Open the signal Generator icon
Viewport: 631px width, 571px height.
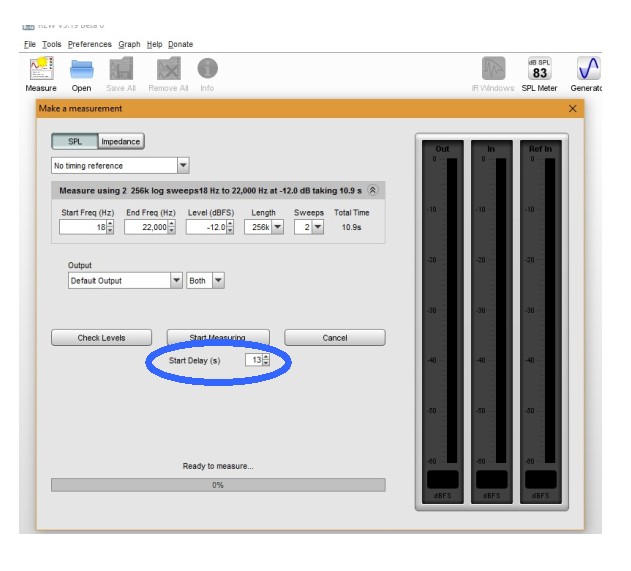[x=588, y=69]
